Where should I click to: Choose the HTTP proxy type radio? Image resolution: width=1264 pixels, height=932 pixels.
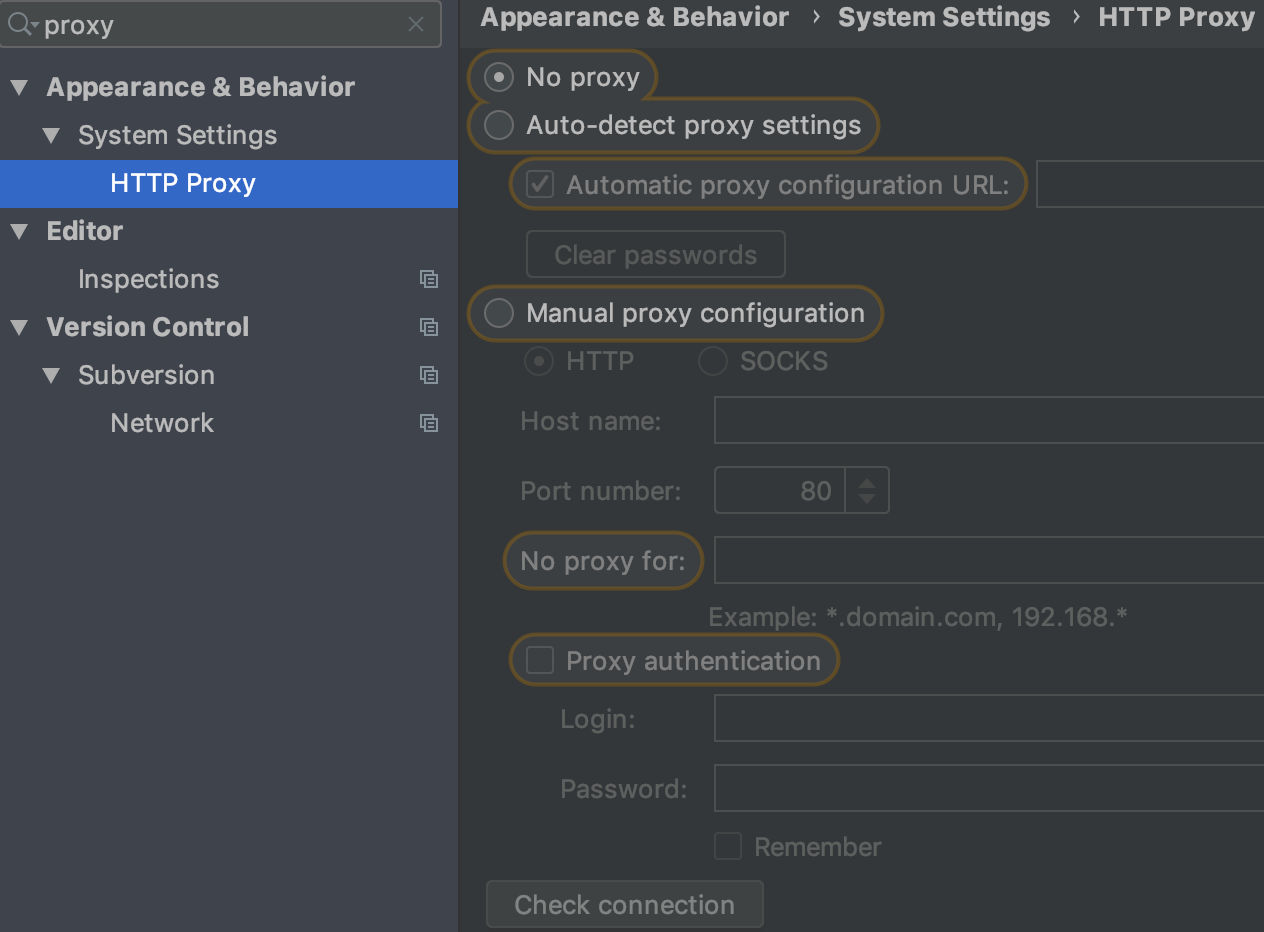point(539,361)
